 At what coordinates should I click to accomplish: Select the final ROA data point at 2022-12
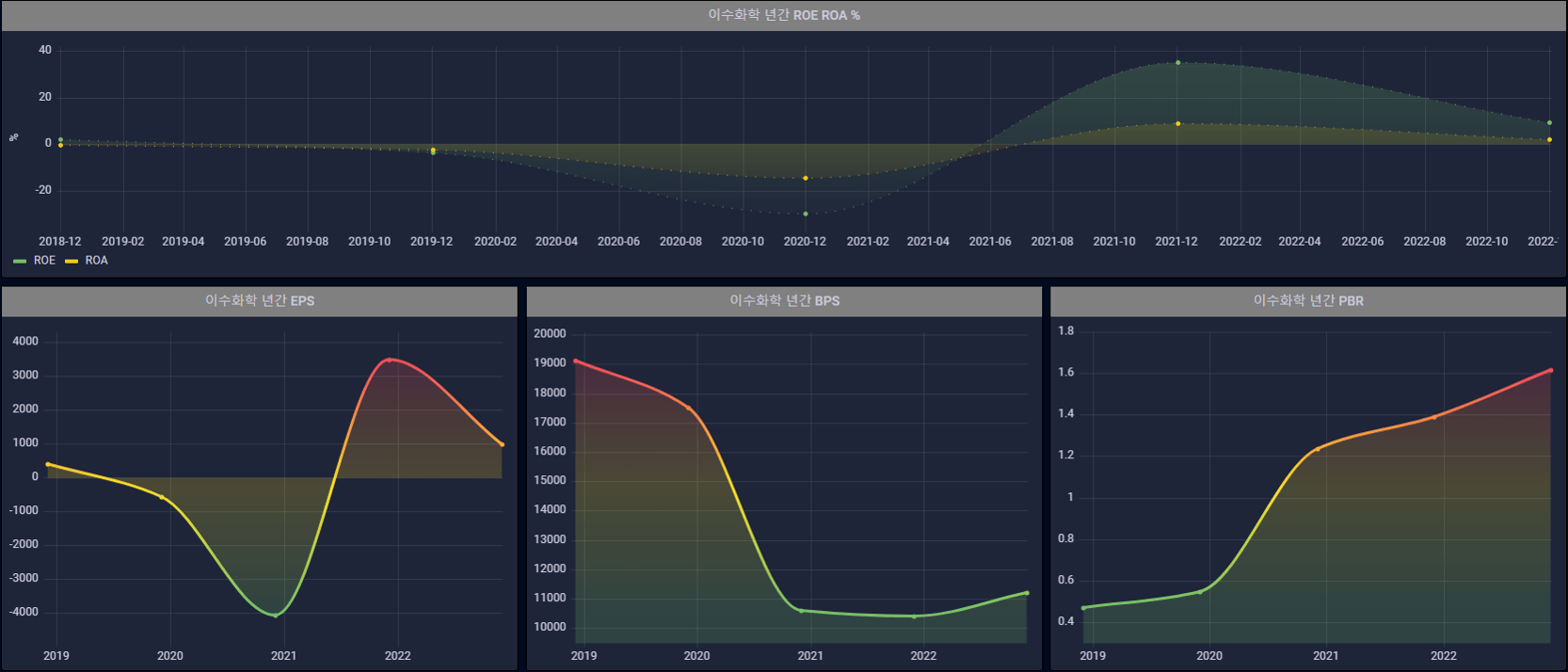point(1549,139)
